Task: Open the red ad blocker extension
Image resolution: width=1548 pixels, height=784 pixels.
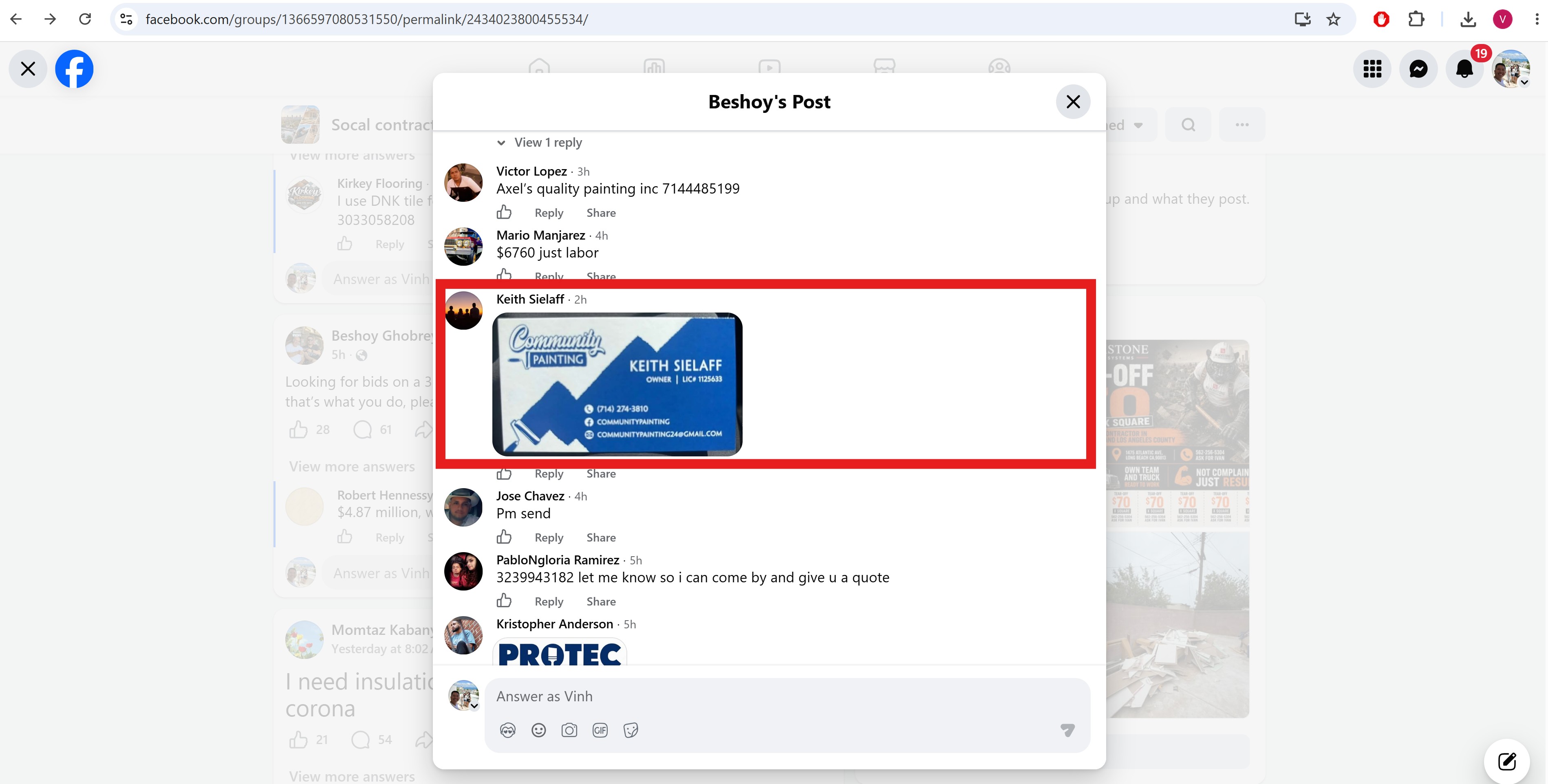Action: 1381,19
